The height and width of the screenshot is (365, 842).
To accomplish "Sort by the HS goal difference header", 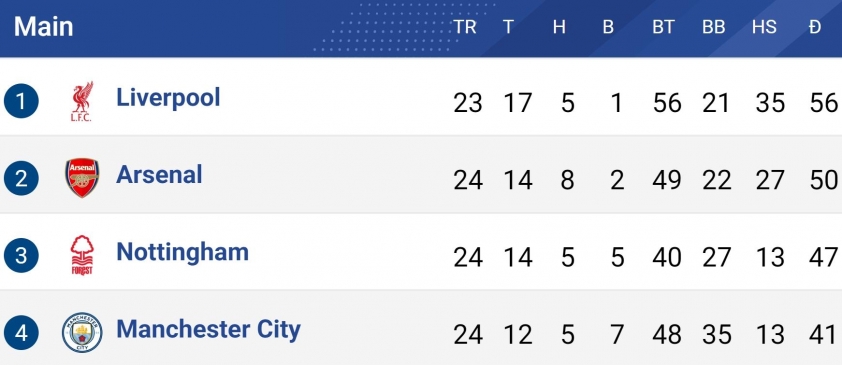I will [x=764, y=27].
